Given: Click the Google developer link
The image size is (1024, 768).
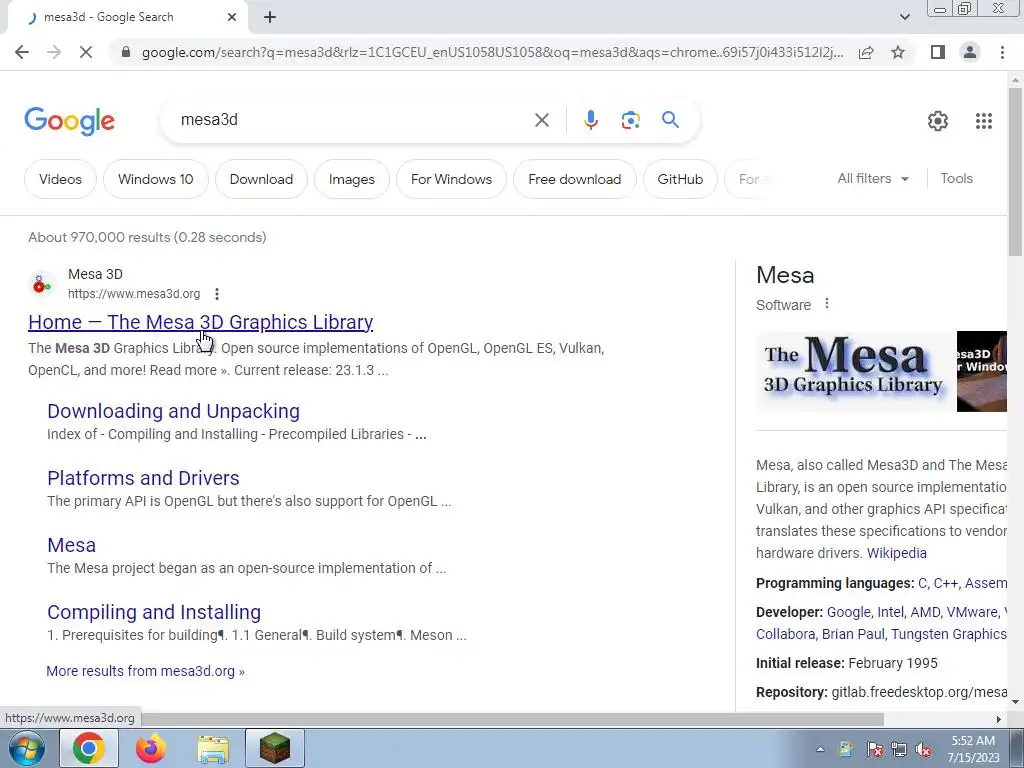Looking at the screenshot, I should [x=848, y=612].
